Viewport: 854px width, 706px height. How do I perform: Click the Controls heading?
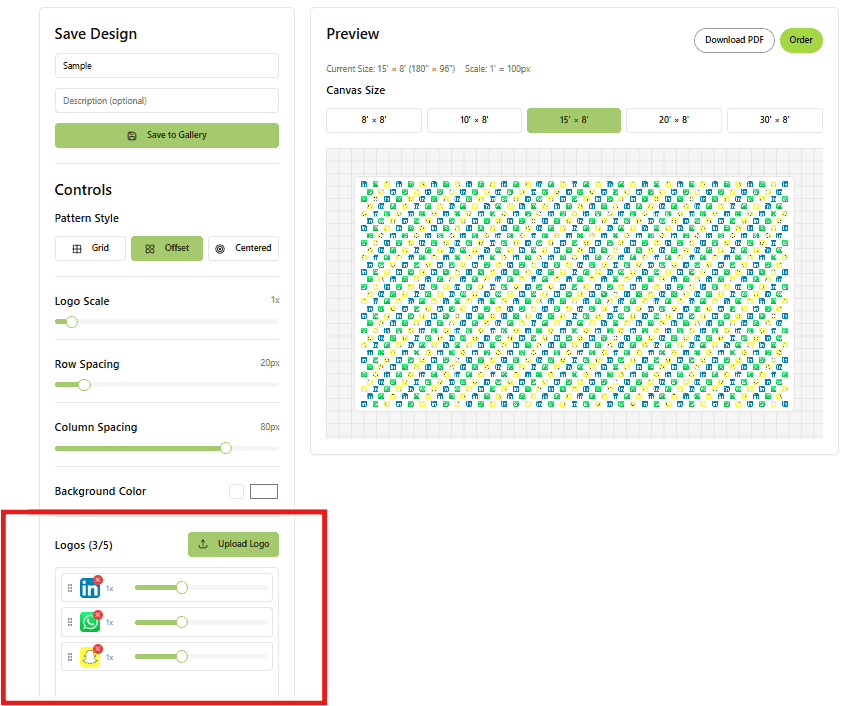coord(83,190)
